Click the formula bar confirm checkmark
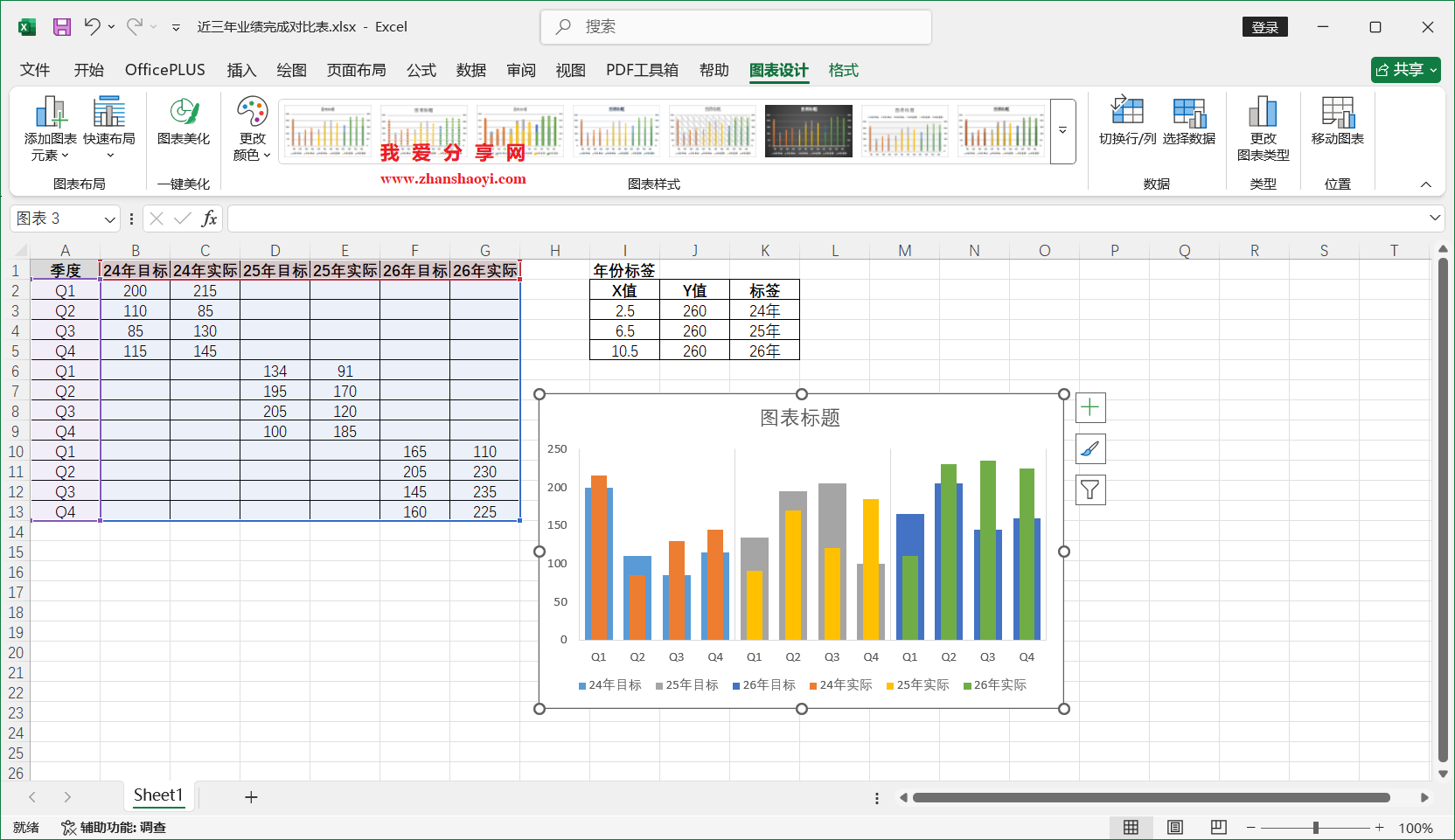Screen dimensions: 1455x840 pyautogui.click(x=183, y=219)
